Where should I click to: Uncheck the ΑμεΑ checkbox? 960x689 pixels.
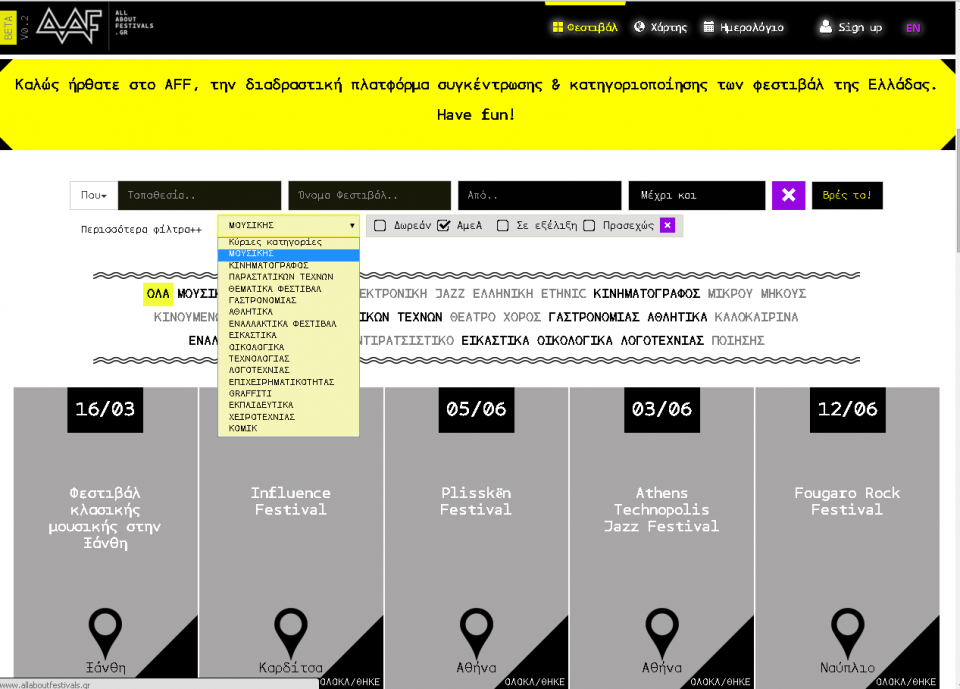(x=444, y=225)
